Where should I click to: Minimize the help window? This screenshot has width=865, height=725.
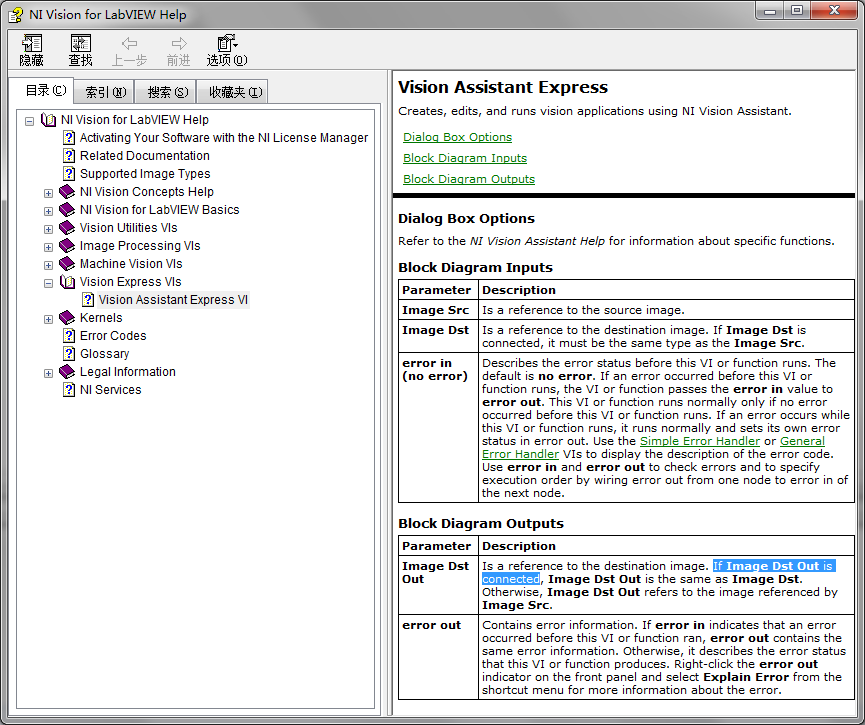click(x=770, y=11)
